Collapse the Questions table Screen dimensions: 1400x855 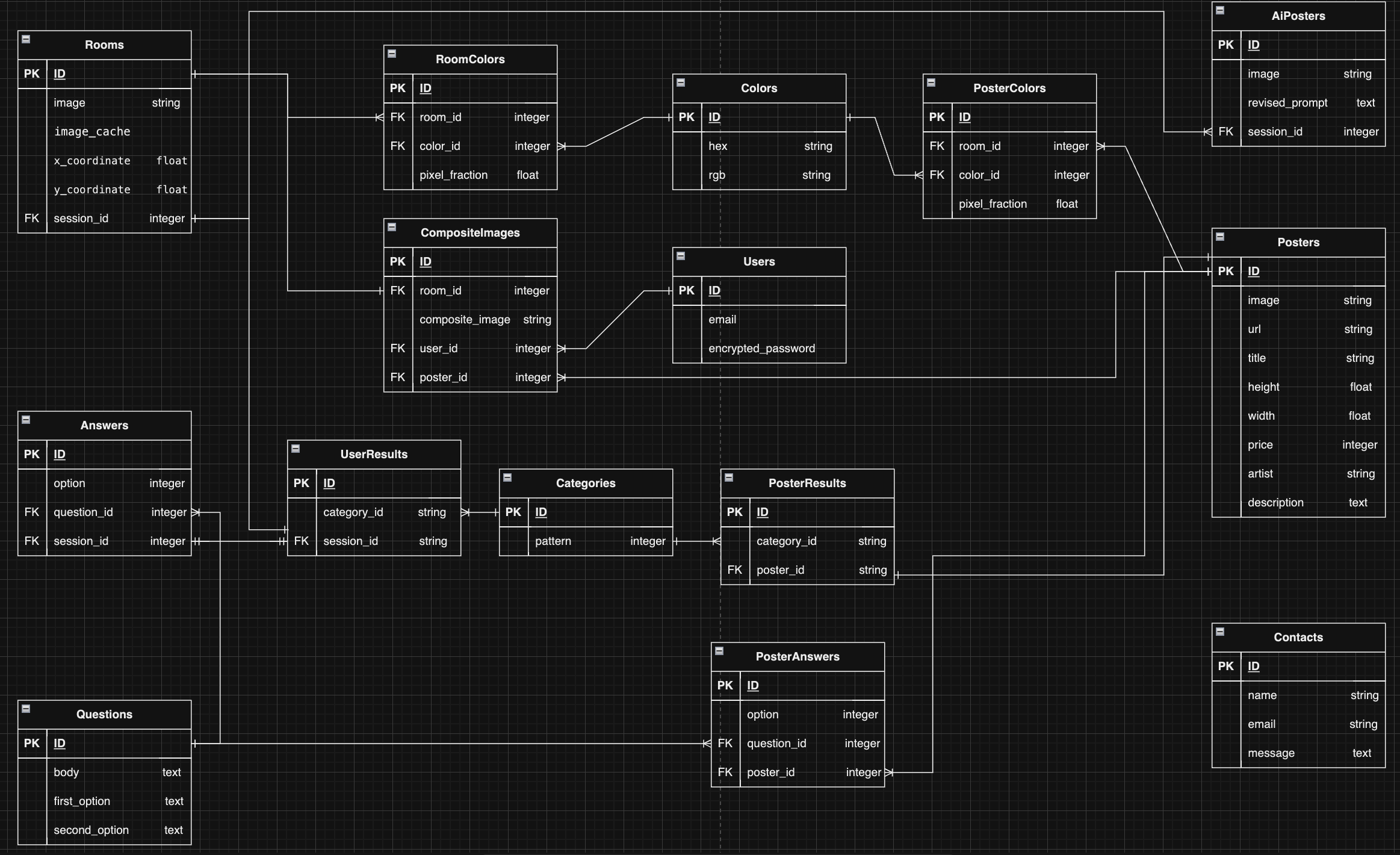pos(26,709)
